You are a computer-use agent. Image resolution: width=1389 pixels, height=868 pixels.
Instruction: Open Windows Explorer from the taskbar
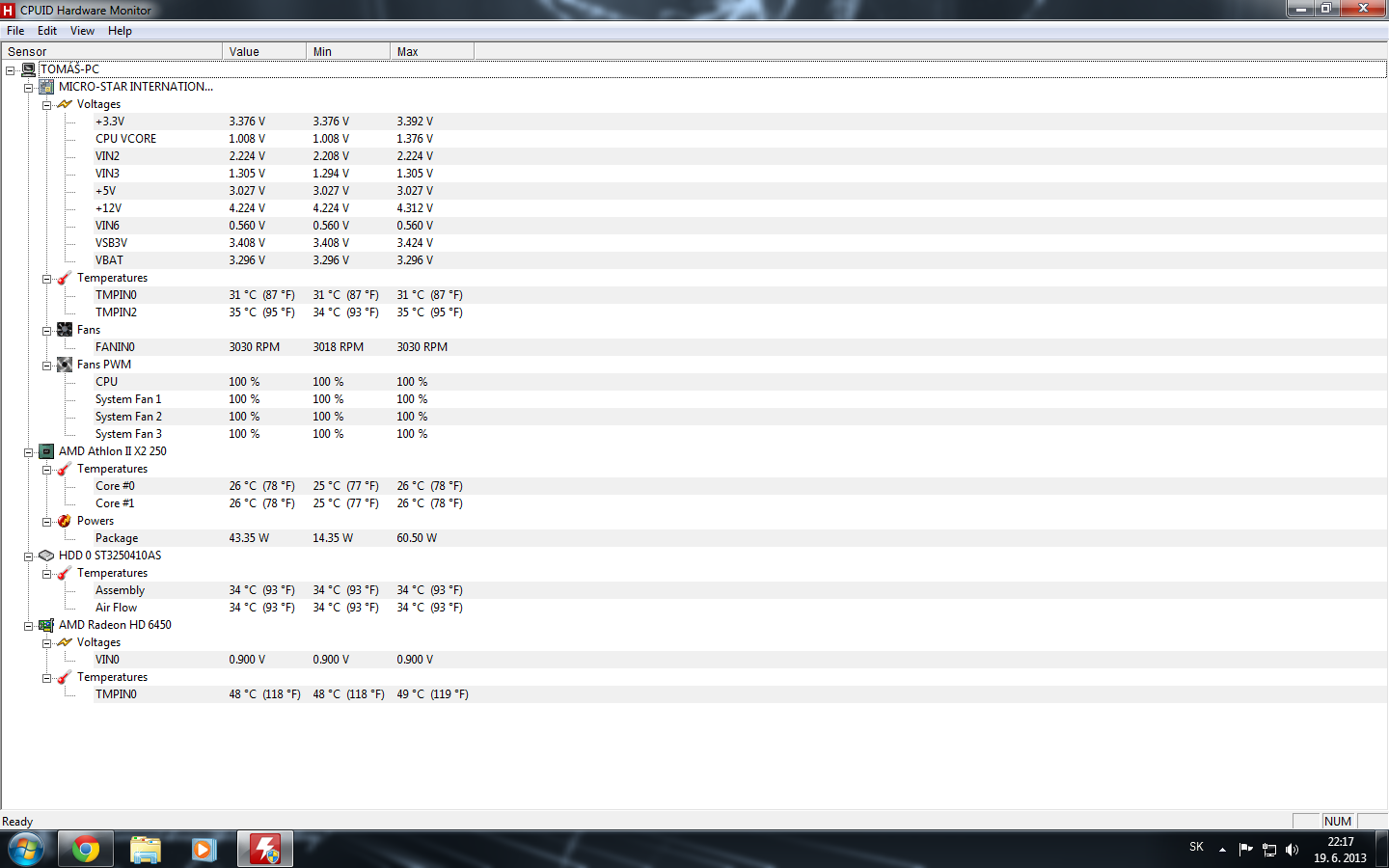point(146,850)
